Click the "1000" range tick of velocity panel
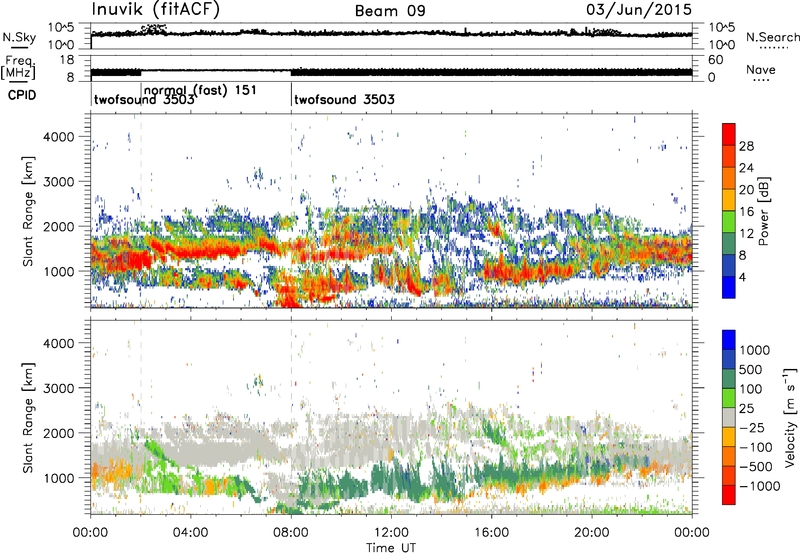The image size is (800, 554). pyautogui.click(x=58, y=478)
